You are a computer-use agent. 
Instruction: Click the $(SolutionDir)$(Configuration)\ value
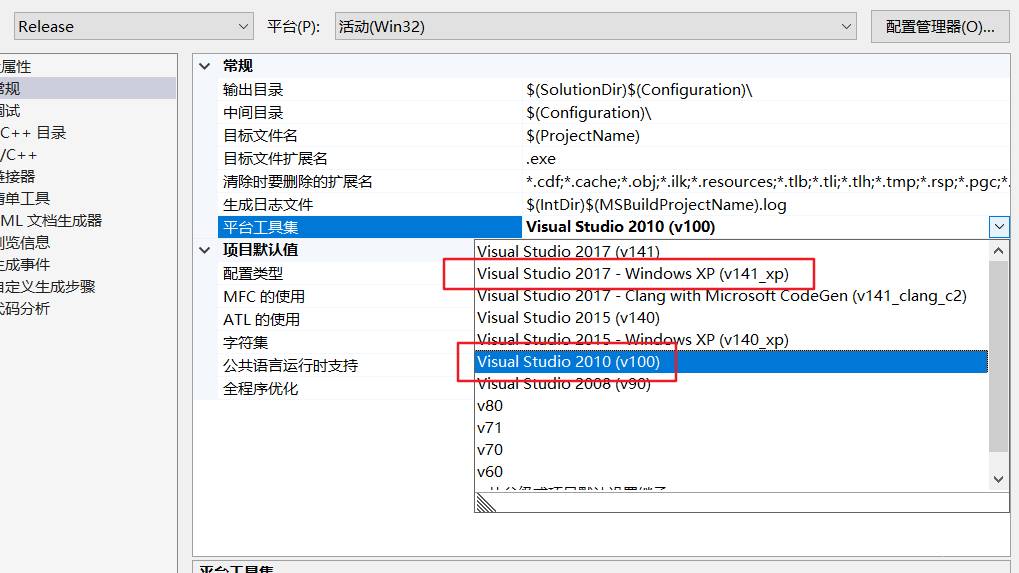click(639, 90)
